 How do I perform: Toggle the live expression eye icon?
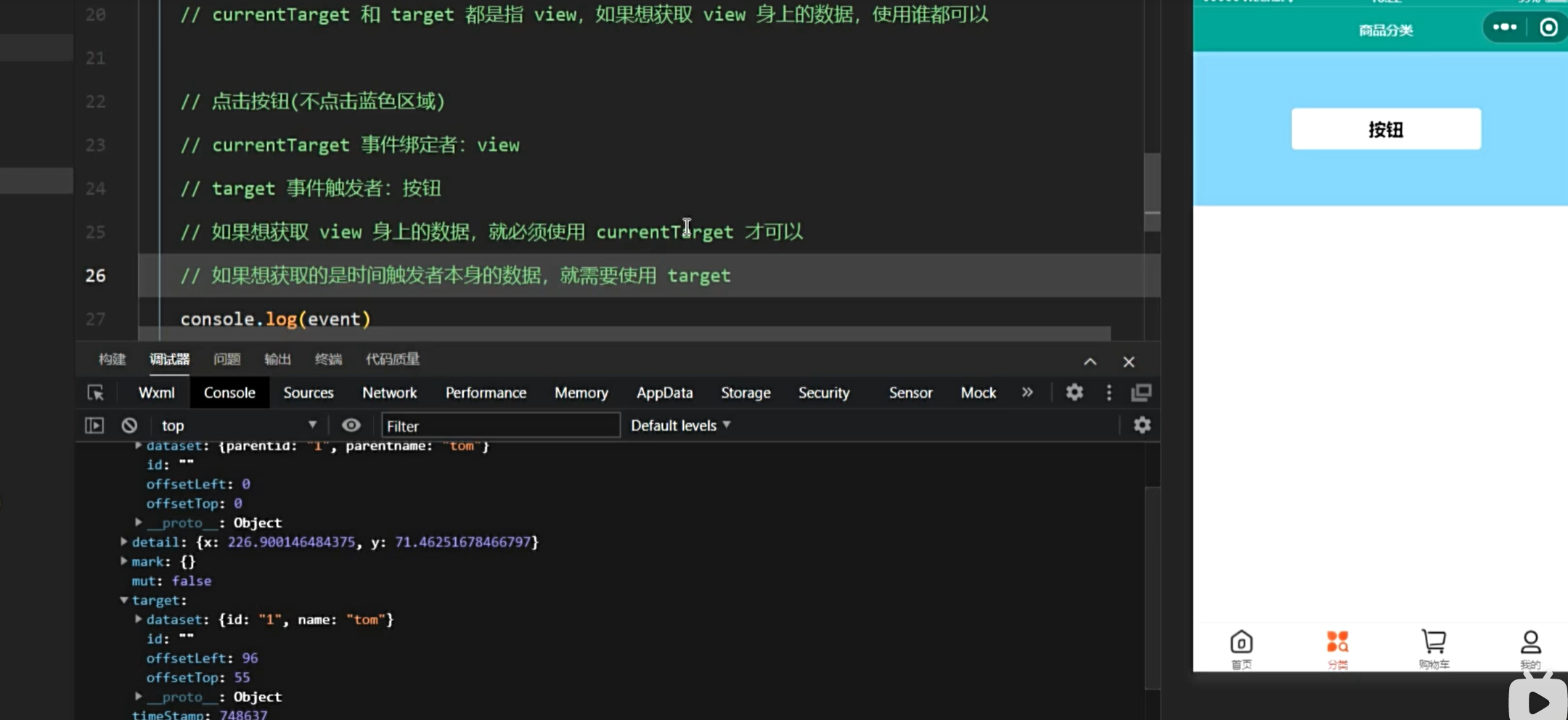pos(351,425)
